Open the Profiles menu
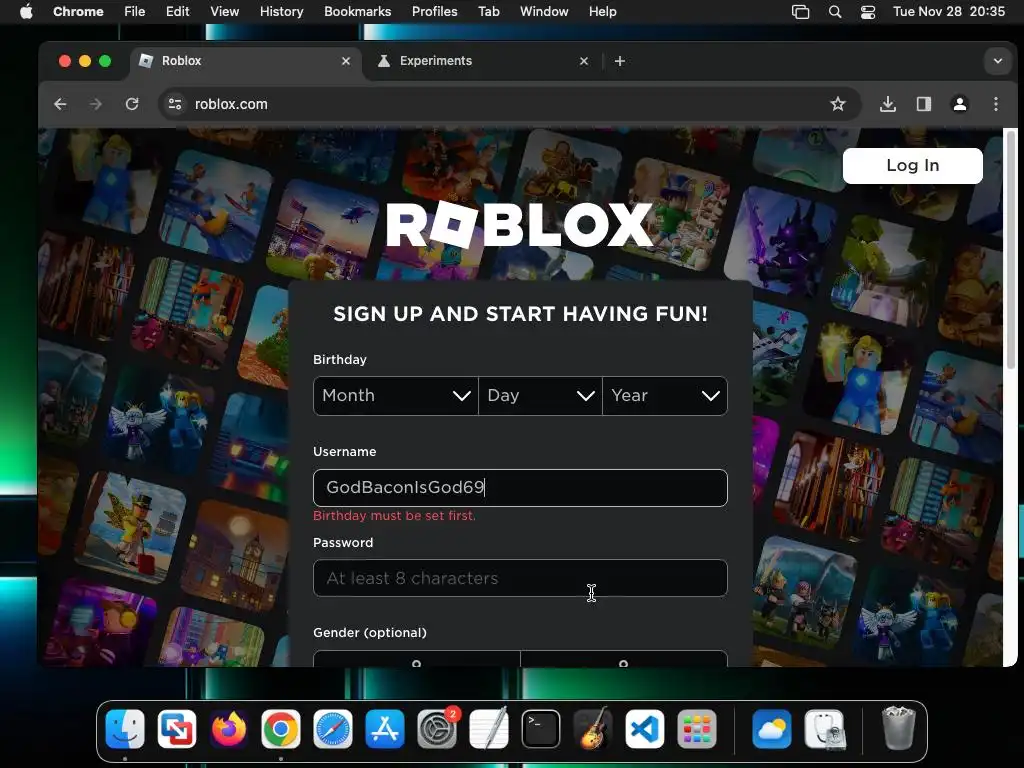The image size is (1024, 768). tap(434, 11)
